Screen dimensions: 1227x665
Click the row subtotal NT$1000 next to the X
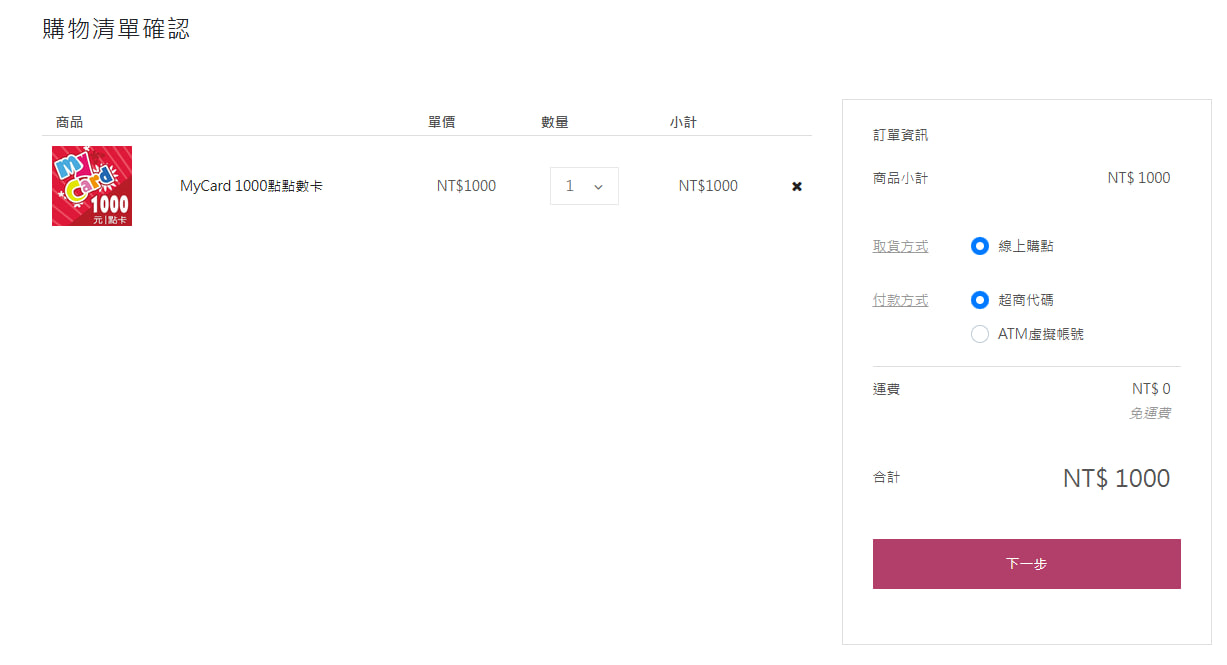[x=708, y=186]
